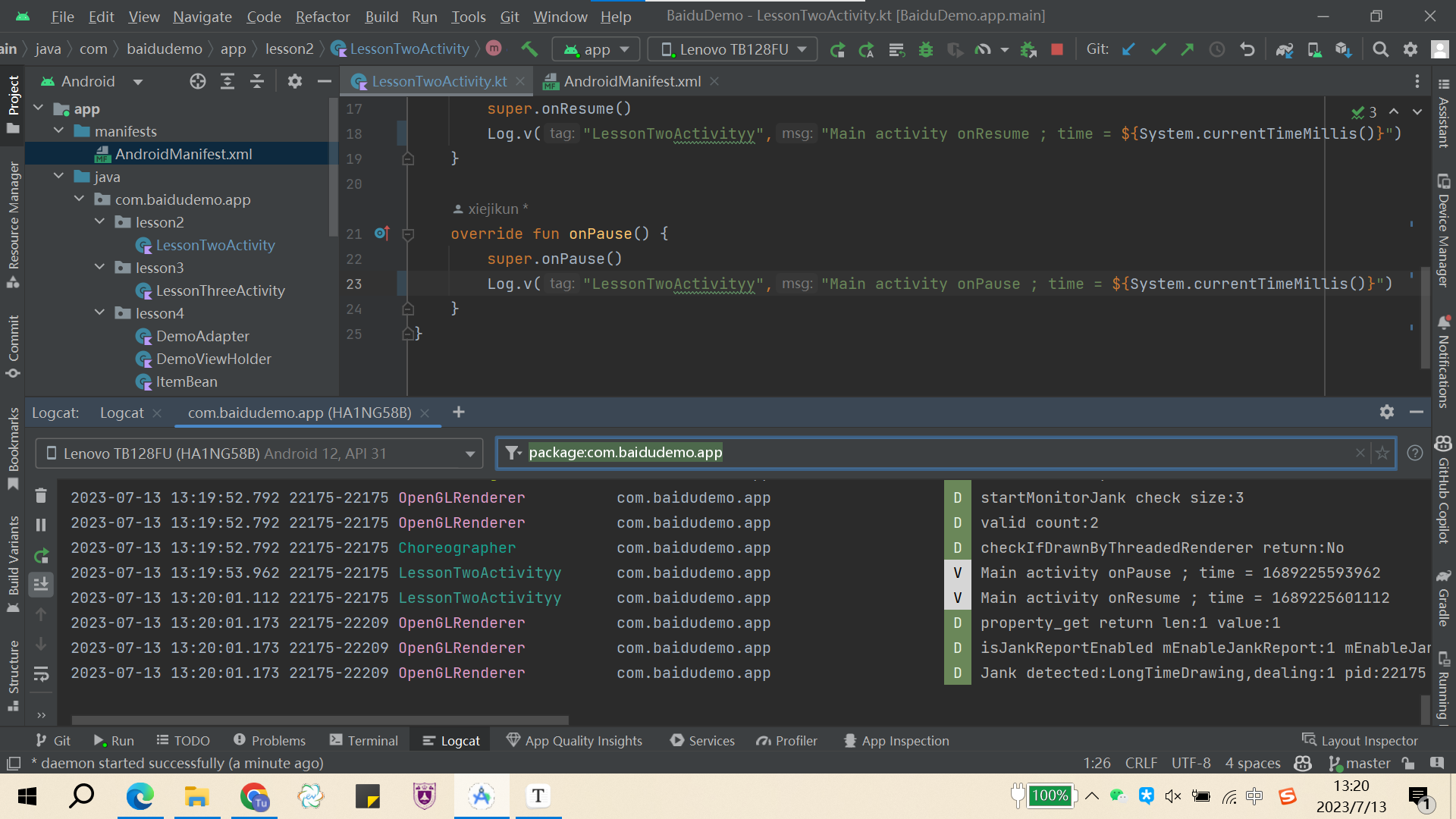Screen dimensions: 1456x819
Task: Click the Debug app bug icon
Action: (925, 49)
